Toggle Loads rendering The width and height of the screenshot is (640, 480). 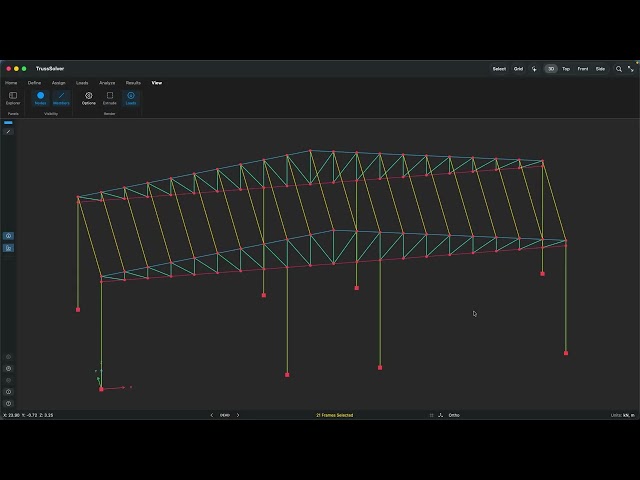[x=131, y=98]
